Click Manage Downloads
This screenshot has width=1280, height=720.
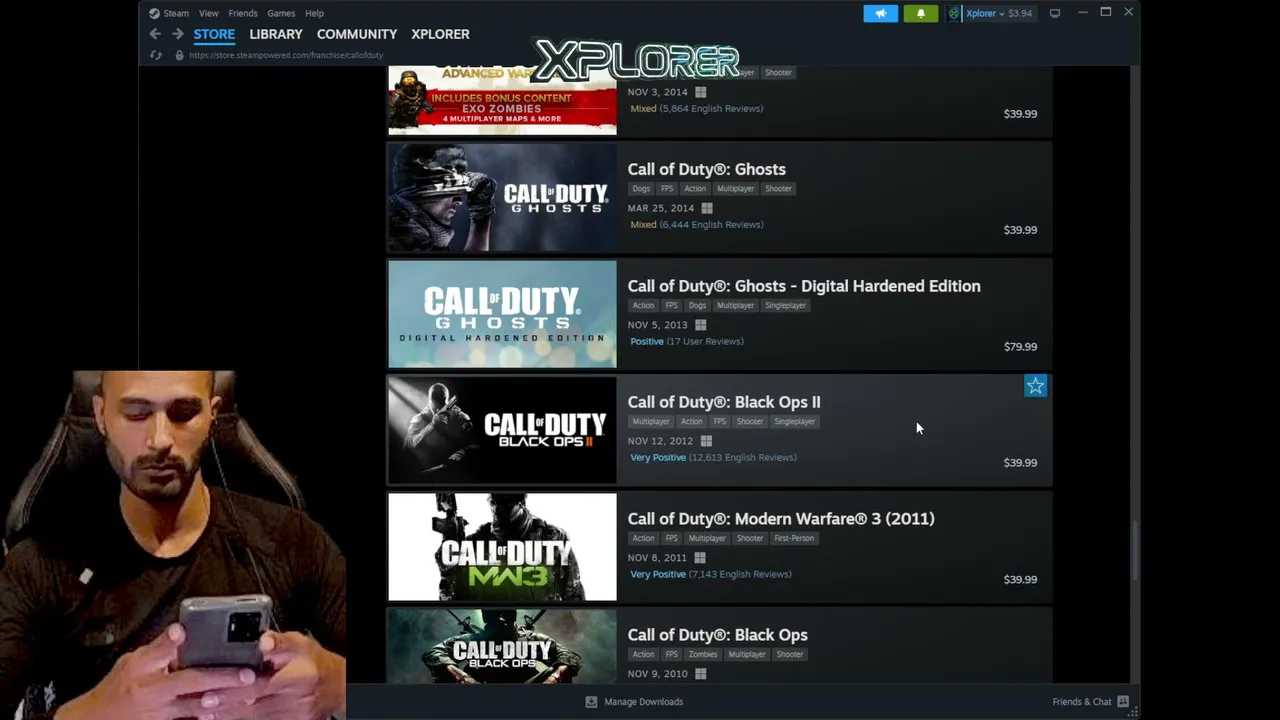point(644,702)
